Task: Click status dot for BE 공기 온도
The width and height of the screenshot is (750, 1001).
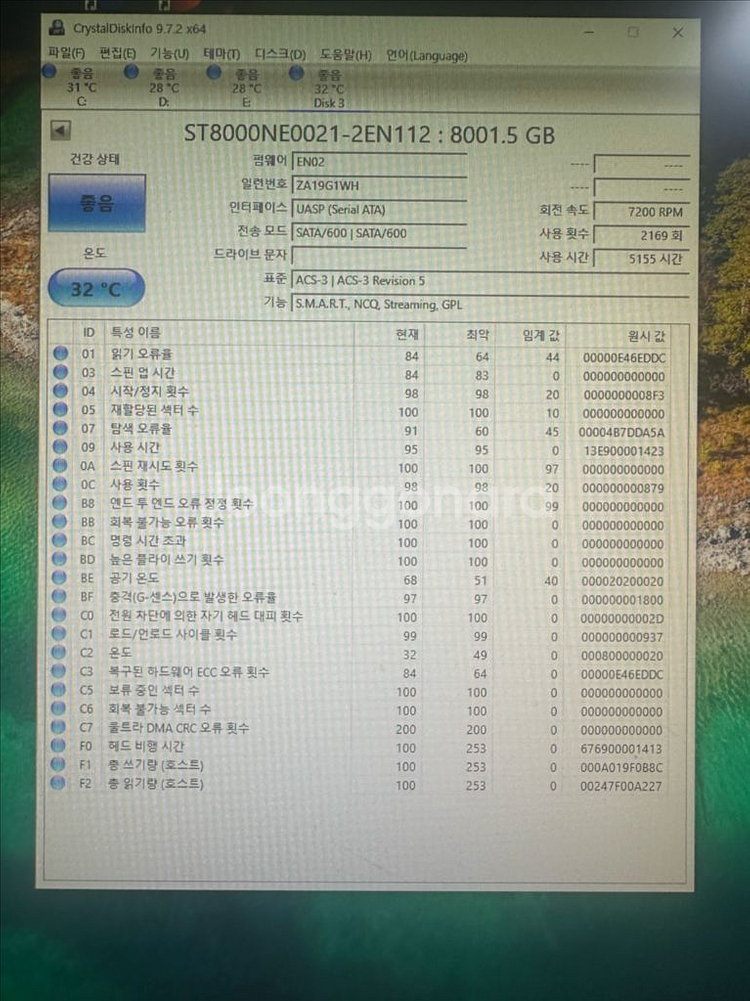Action: click(59, 577)
